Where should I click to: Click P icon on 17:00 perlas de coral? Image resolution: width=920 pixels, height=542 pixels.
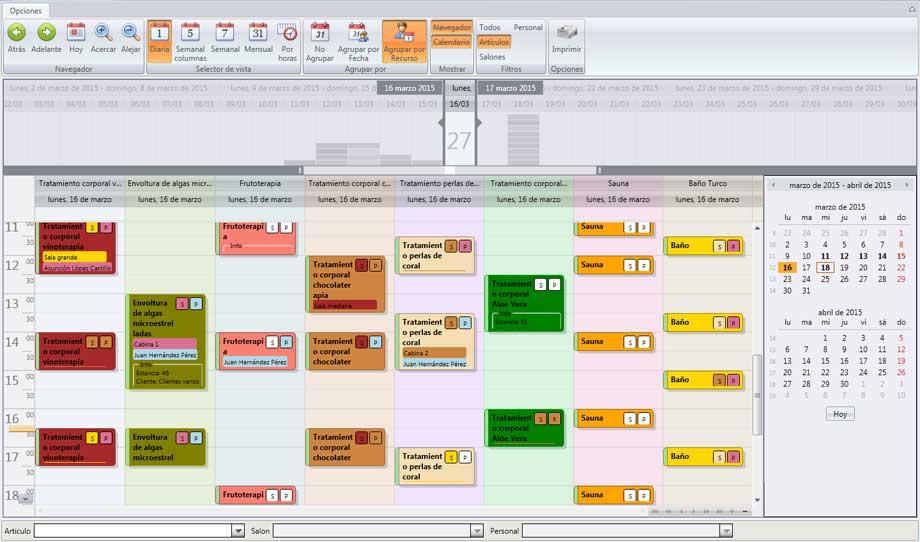[x=465, y=457]
